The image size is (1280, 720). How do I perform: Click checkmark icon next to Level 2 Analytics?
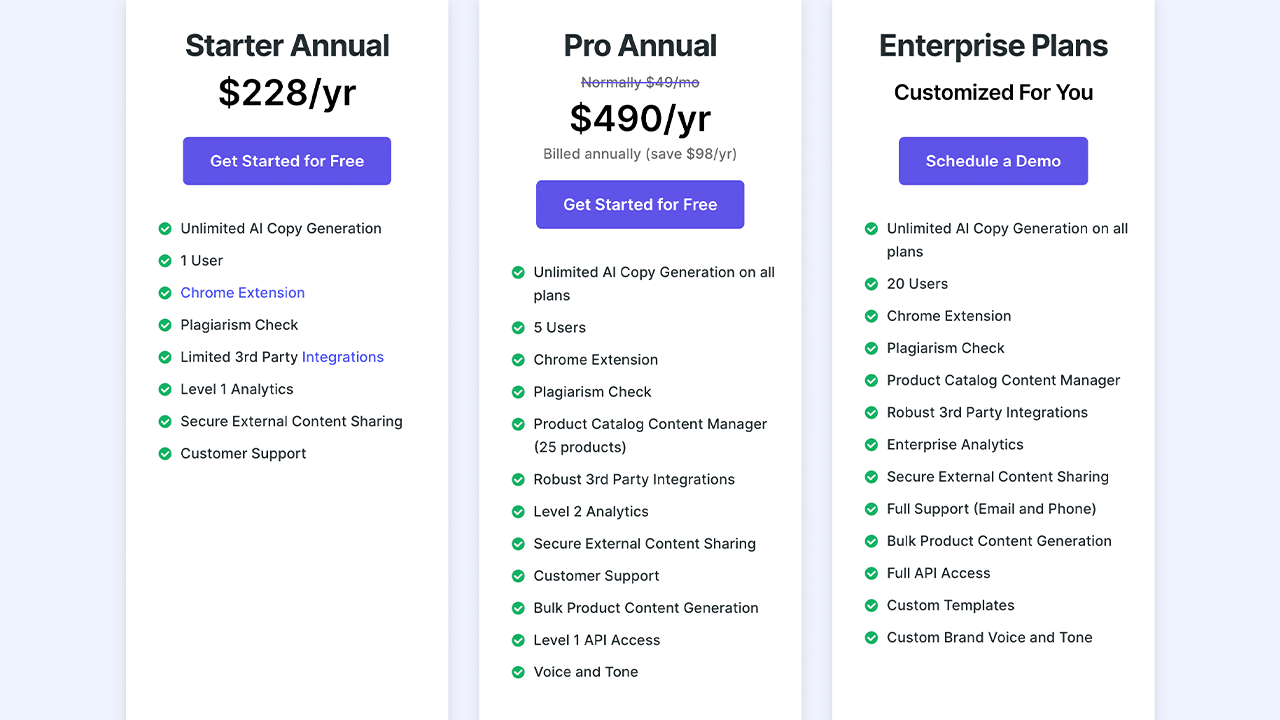tap(518, 512)
